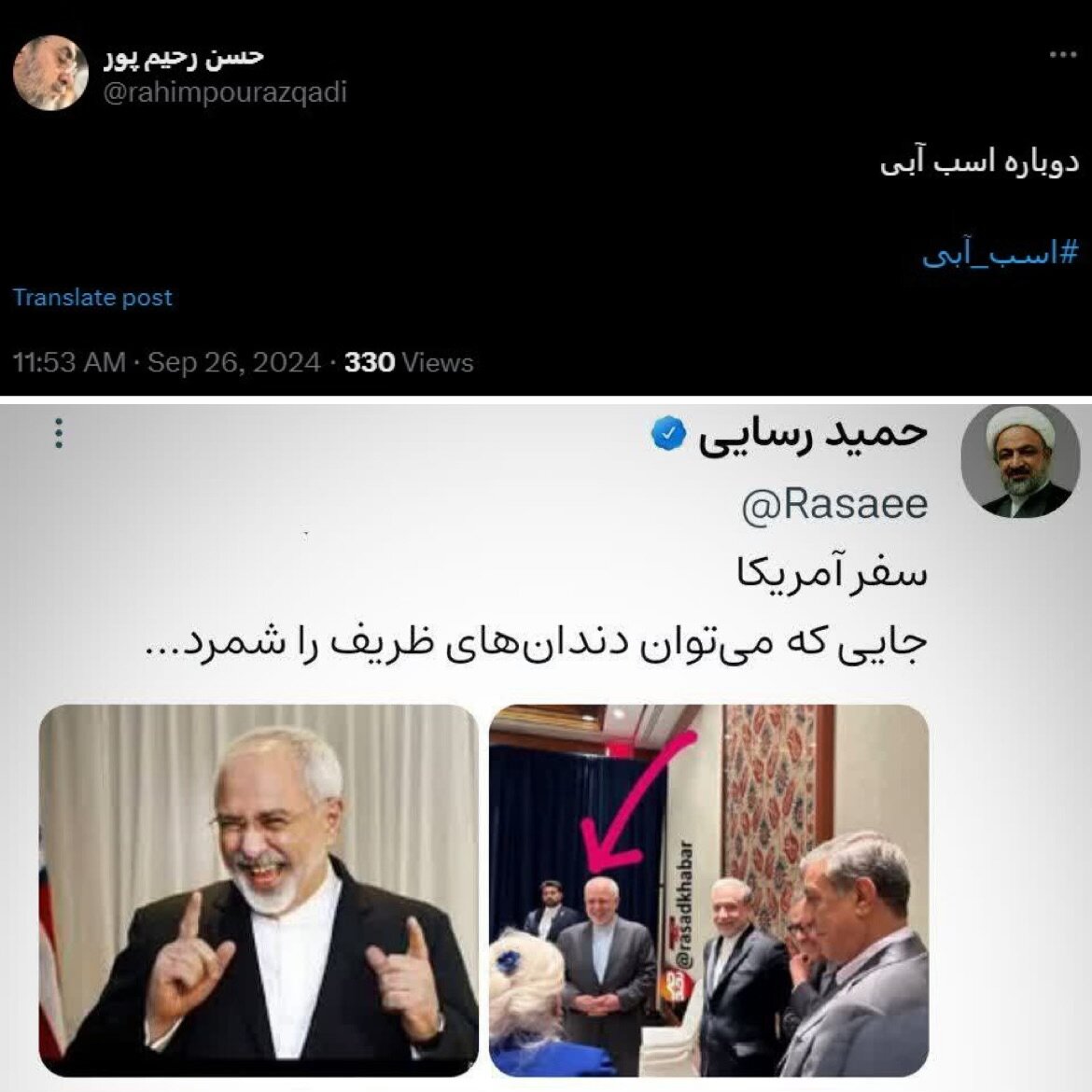This screenshot has height=1092, width=1092.
Task: Open the laughing man photo thumbnail
Action: click(259, 890)
